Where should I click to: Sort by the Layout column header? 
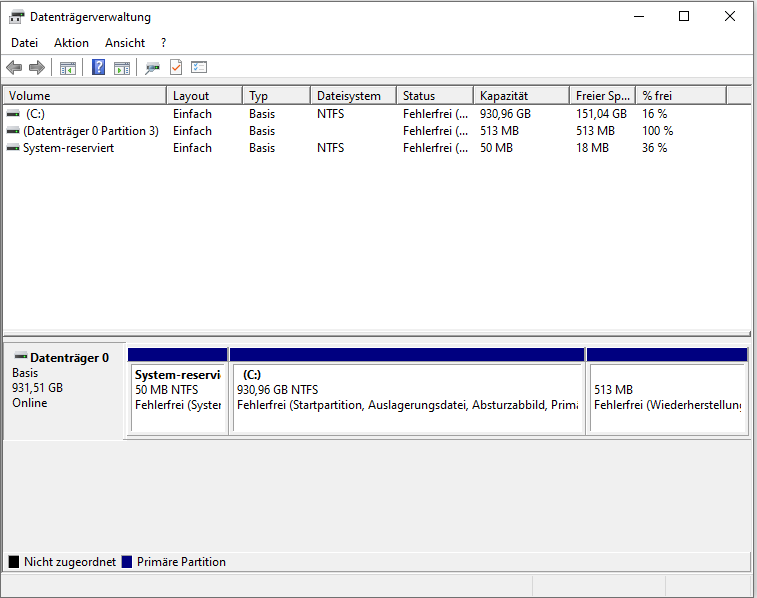(x=205, y=96)
